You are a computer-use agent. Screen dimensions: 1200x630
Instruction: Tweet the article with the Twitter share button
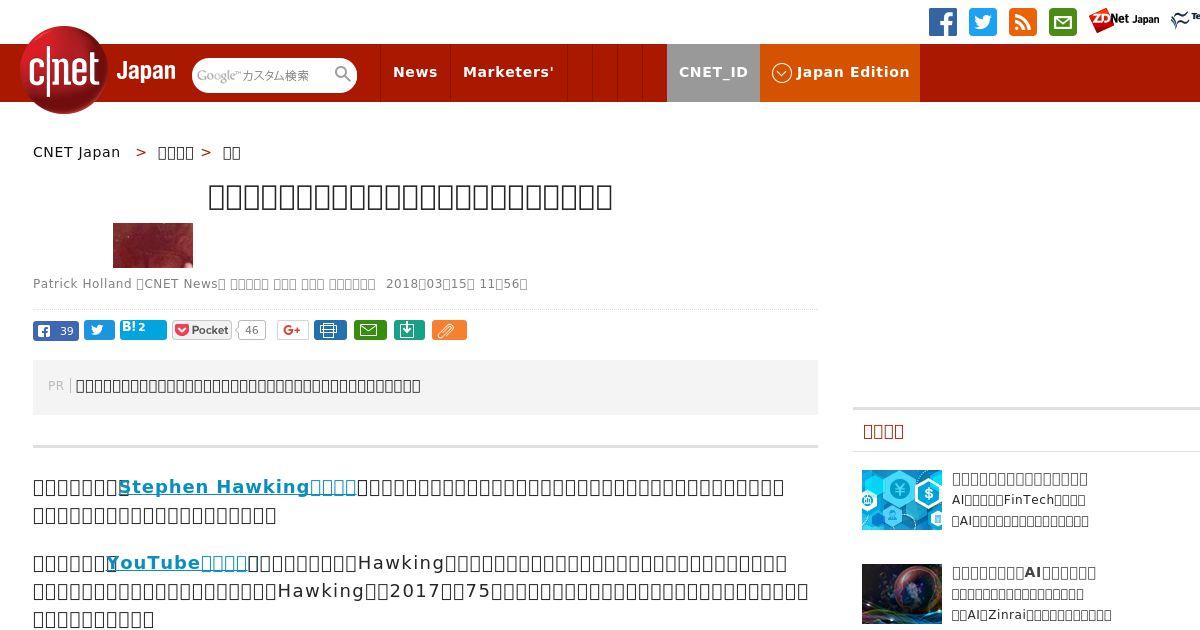[x=99, y=331]
